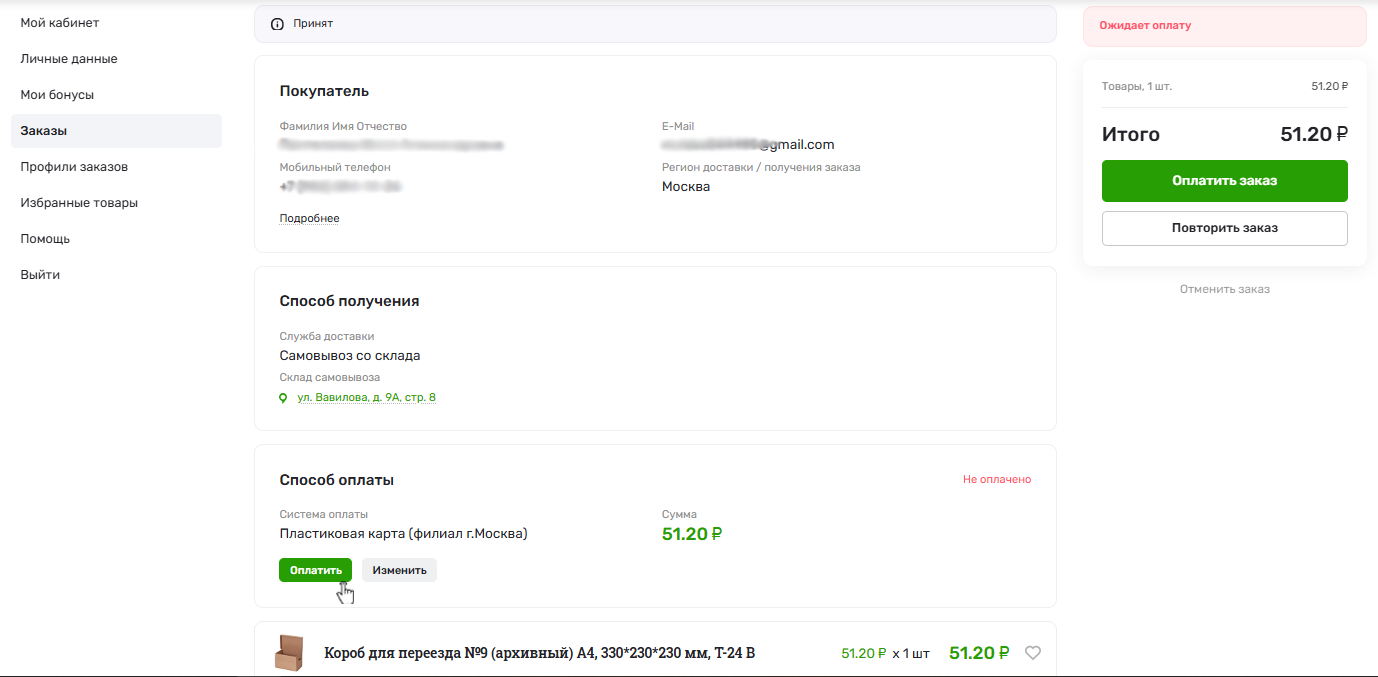Screen dimensions: 1378x677
Task: Click the product thumbnail of the cardboard box
Action: point(289,651)
